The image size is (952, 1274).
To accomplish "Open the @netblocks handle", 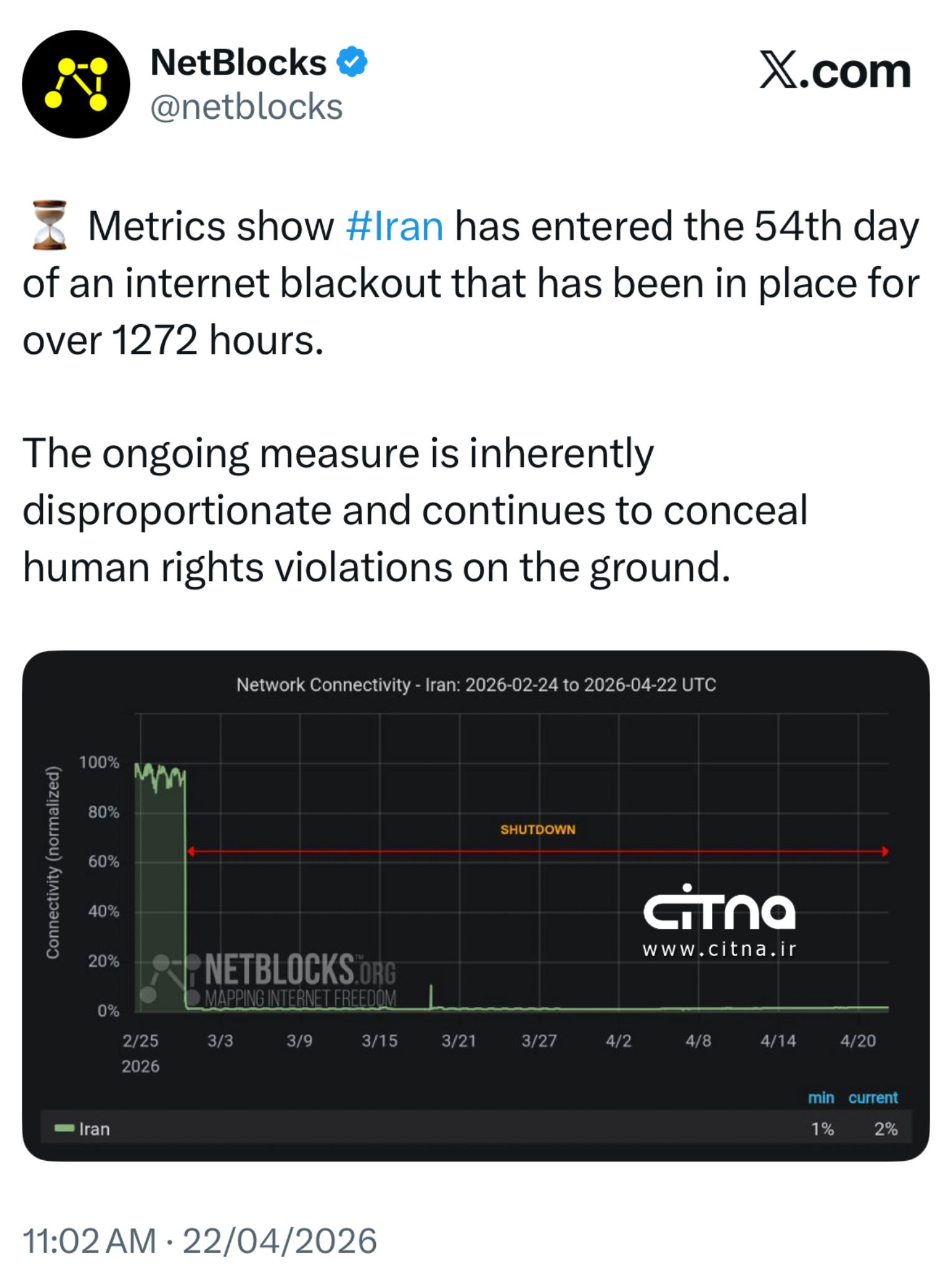I will click(x=246, y=107).
